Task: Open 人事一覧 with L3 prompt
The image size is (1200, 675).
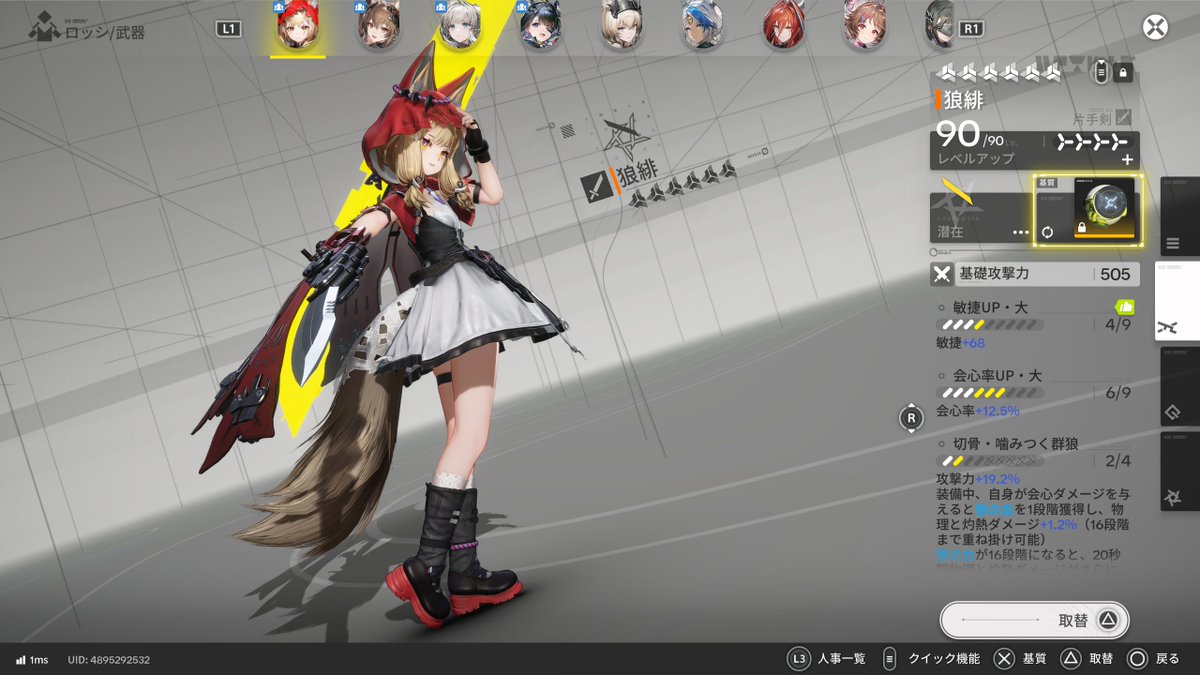Action: [828, 659]
